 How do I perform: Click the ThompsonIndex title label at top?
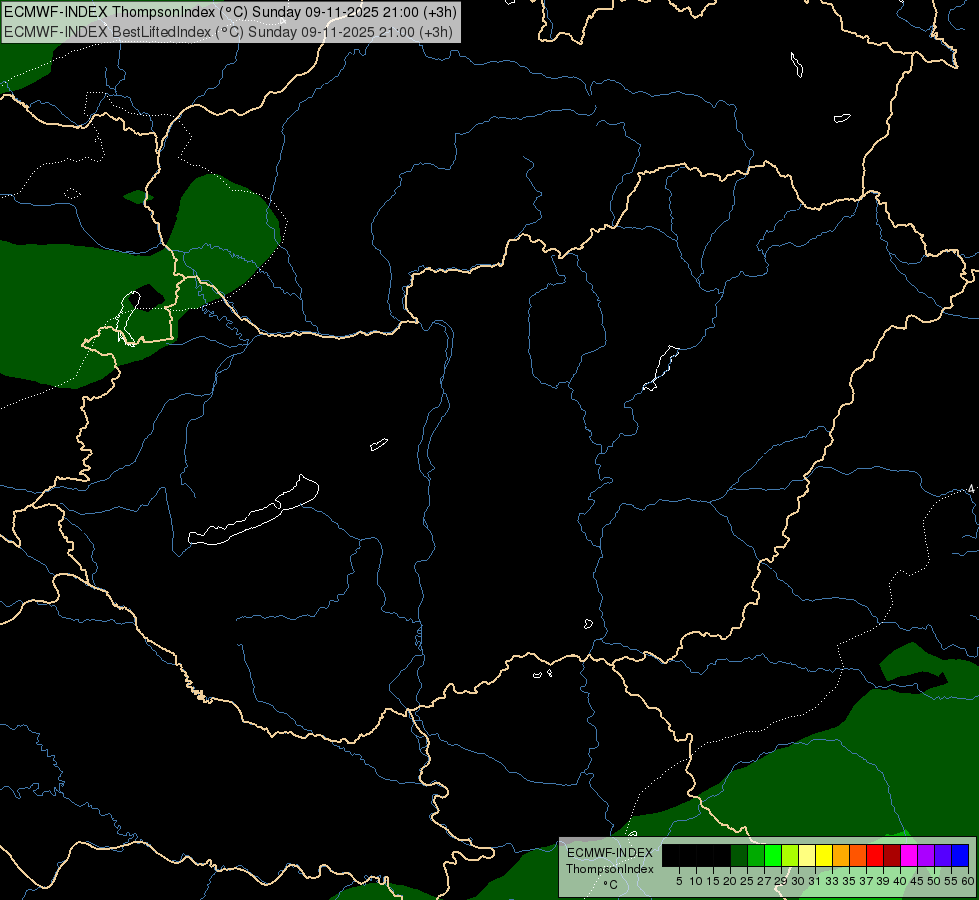(x=230, y=12)
